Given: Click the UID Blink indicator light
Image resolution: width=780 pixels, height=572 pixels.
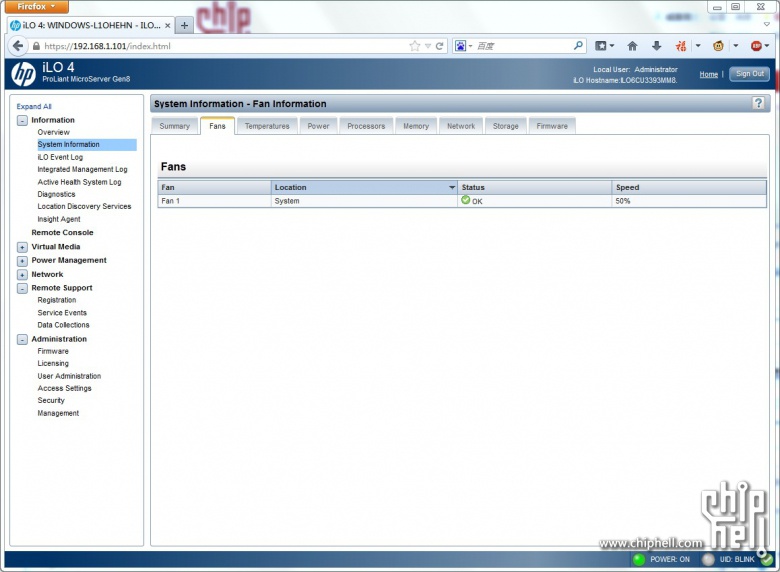Looking at the screenshot, I should [x=708, y=559].
